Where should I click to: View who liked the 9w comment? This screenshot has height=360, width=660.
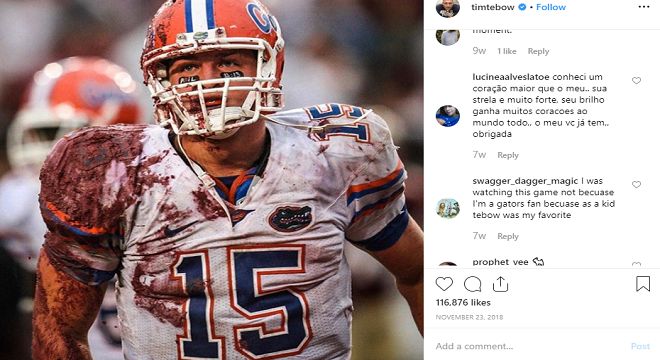pos(507,51)
